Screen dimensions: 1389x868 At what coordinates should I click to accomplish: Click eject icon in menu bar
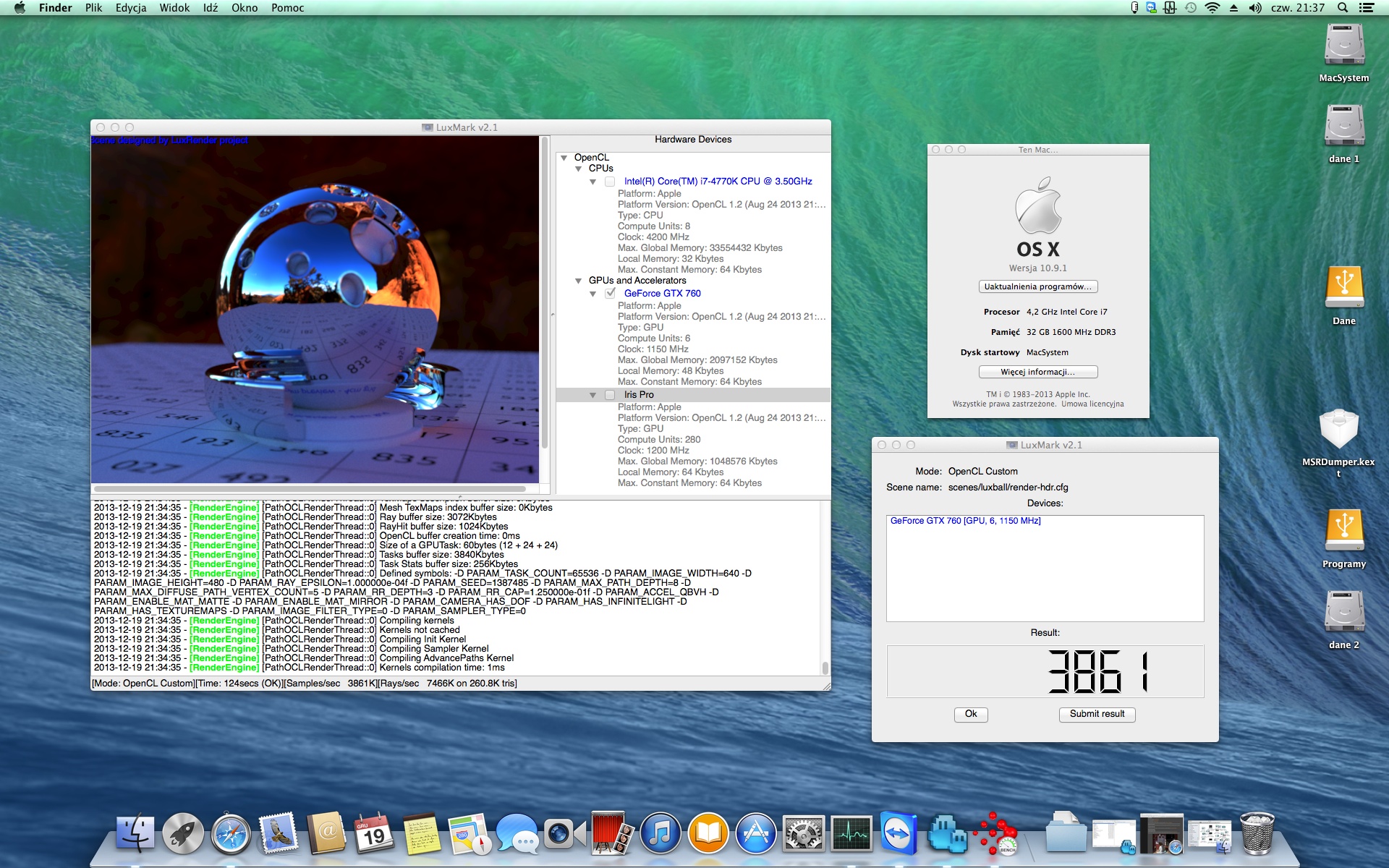(1234, 8)
